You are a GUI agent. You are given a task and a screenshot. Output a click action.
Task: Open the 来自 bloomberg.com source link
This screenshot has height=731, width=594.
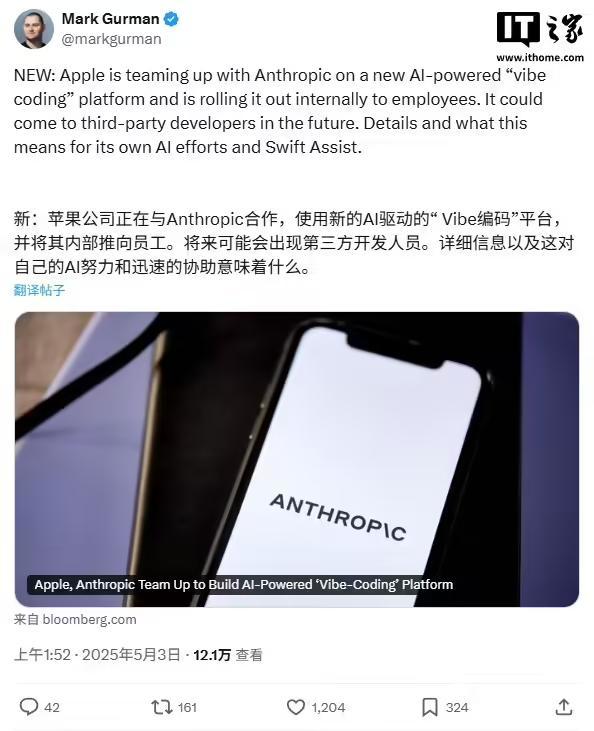[x=75, y=620]
